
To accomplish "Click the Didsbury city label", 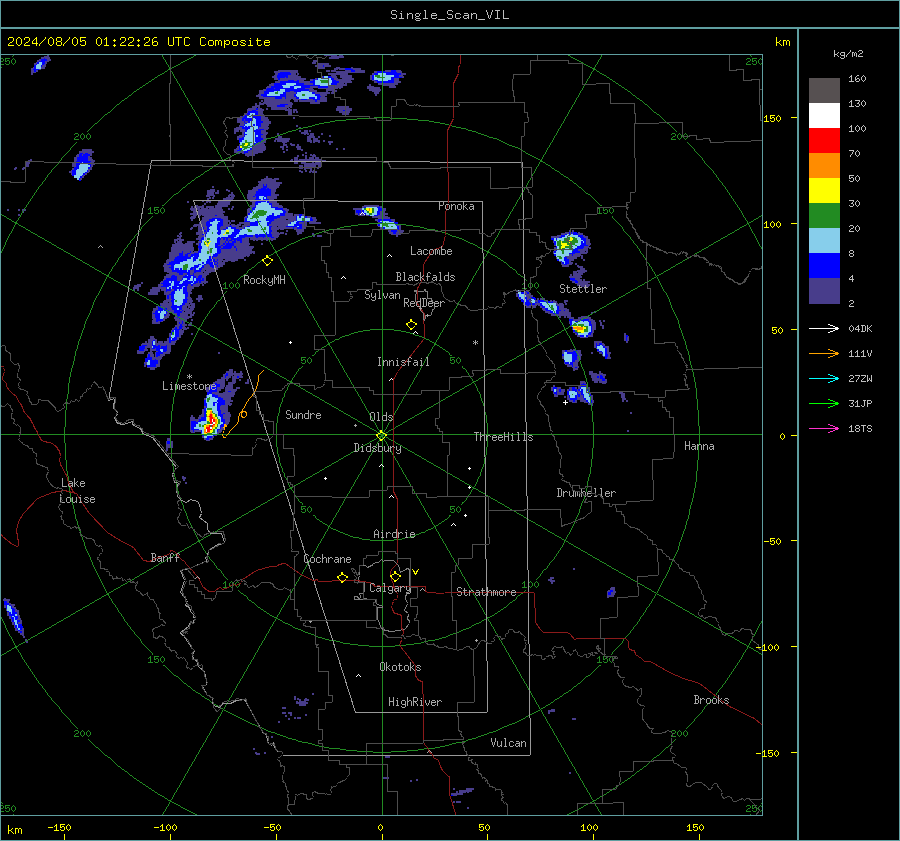I will pyautogui.click(x=377, y=448).
